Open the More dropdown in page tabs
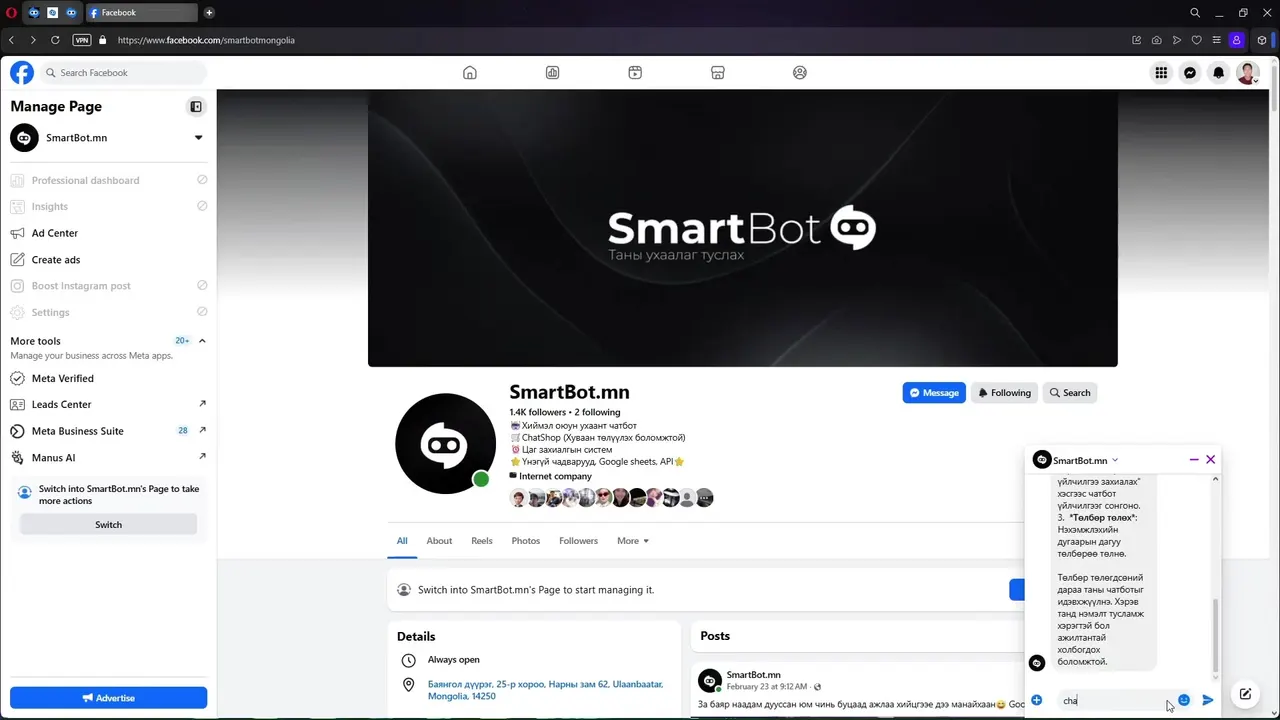 633,541
